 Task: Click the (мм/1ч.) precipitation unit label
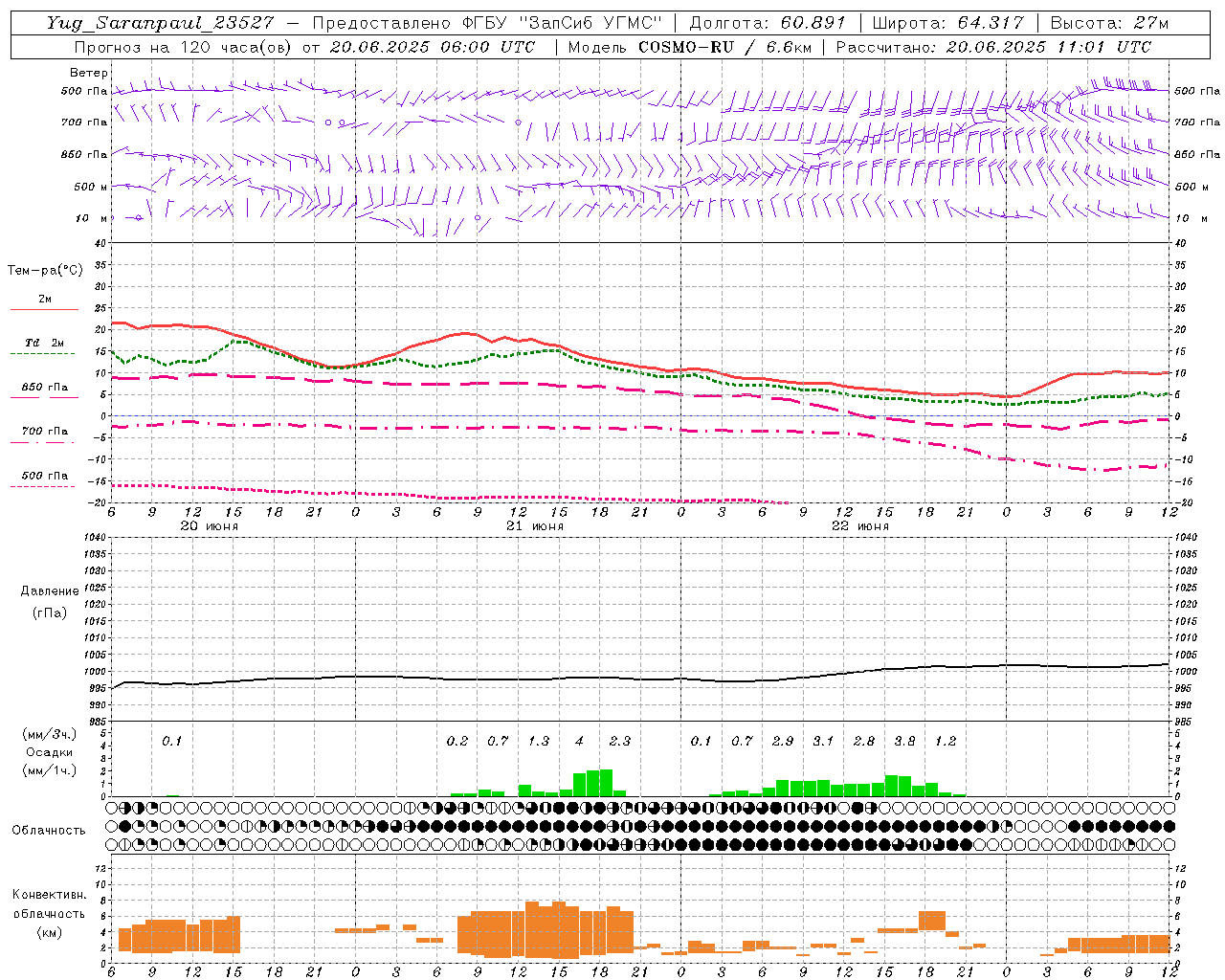(48, 770)
